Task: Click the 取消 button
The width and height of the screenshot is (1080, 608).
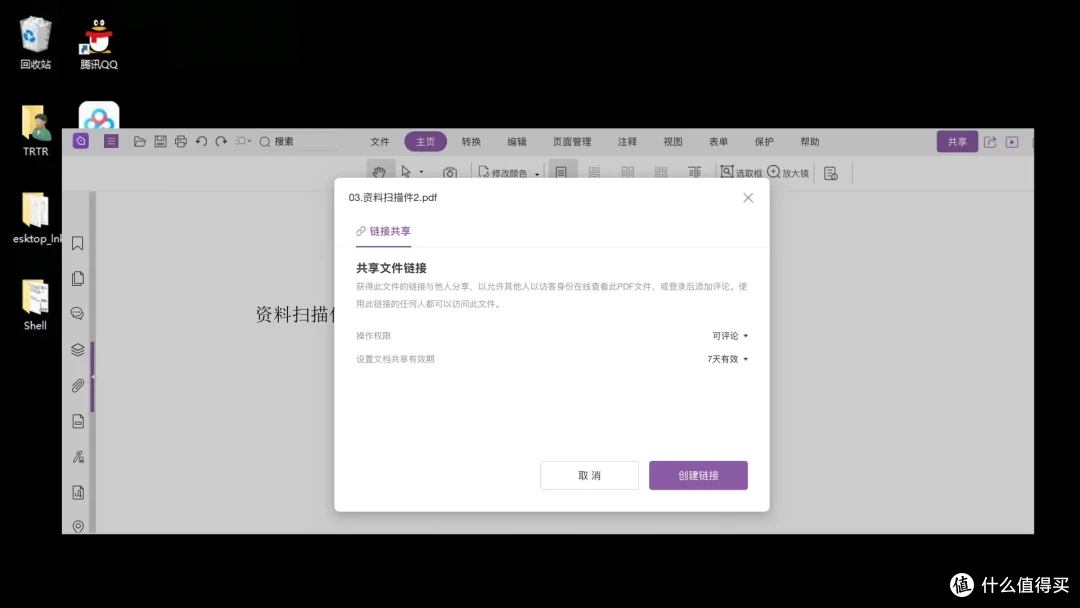Action: click(x=590, y=476)
